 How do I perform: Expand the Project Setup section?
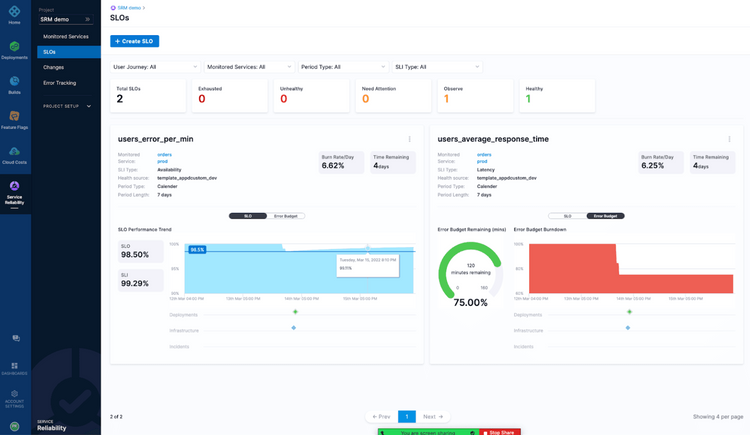click(67, 106)
